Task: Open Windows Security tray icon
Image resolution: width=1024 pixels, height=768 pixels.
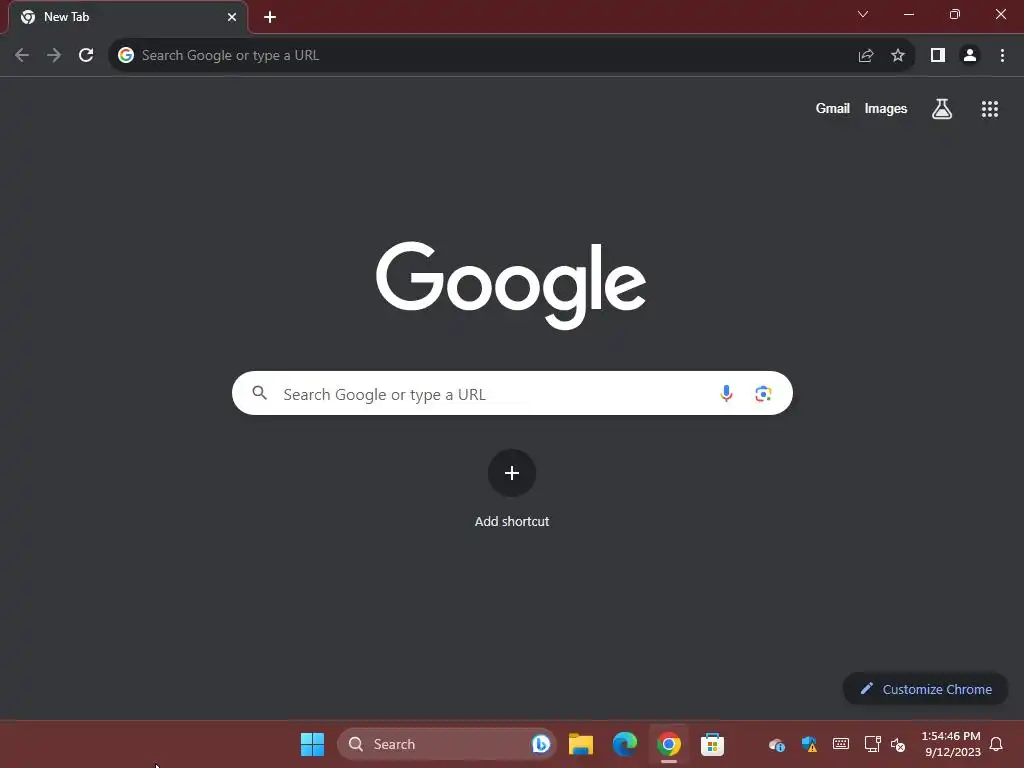Action: click(809, 744)
